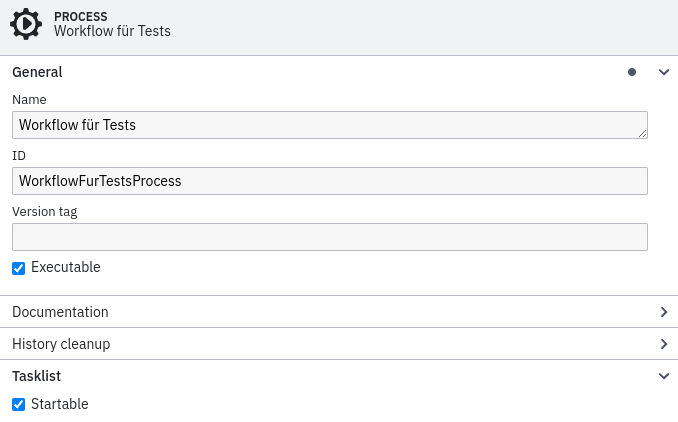Collapse the General section chevron

click(x=664, y=72)
